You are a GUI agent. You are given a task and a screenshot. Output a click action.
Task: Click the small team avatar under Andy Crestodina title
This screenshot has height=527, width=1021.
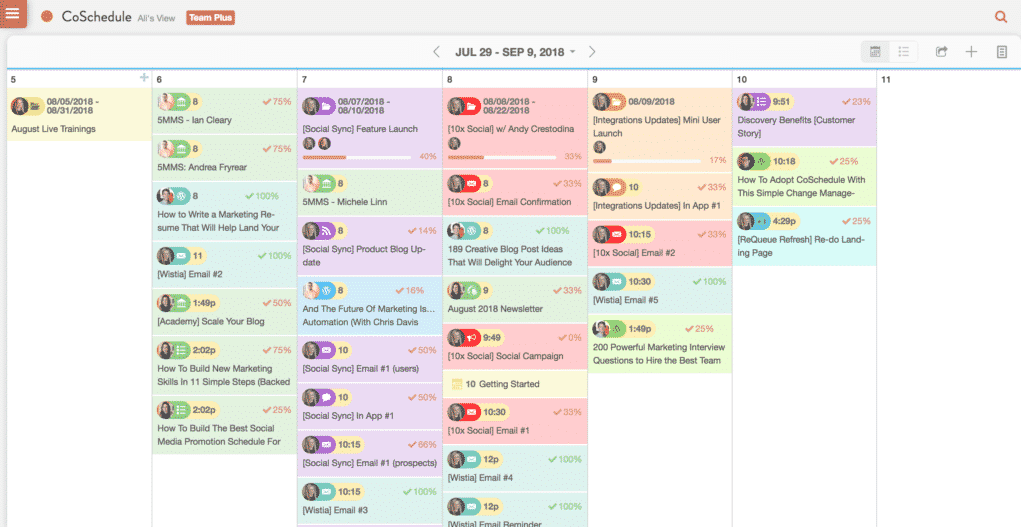pos(454,143)
